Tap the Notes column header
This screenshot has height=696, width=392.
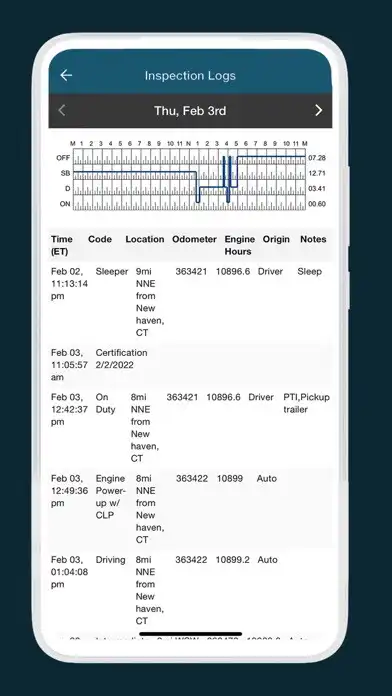pyautogui.click(x=313, y=239)
